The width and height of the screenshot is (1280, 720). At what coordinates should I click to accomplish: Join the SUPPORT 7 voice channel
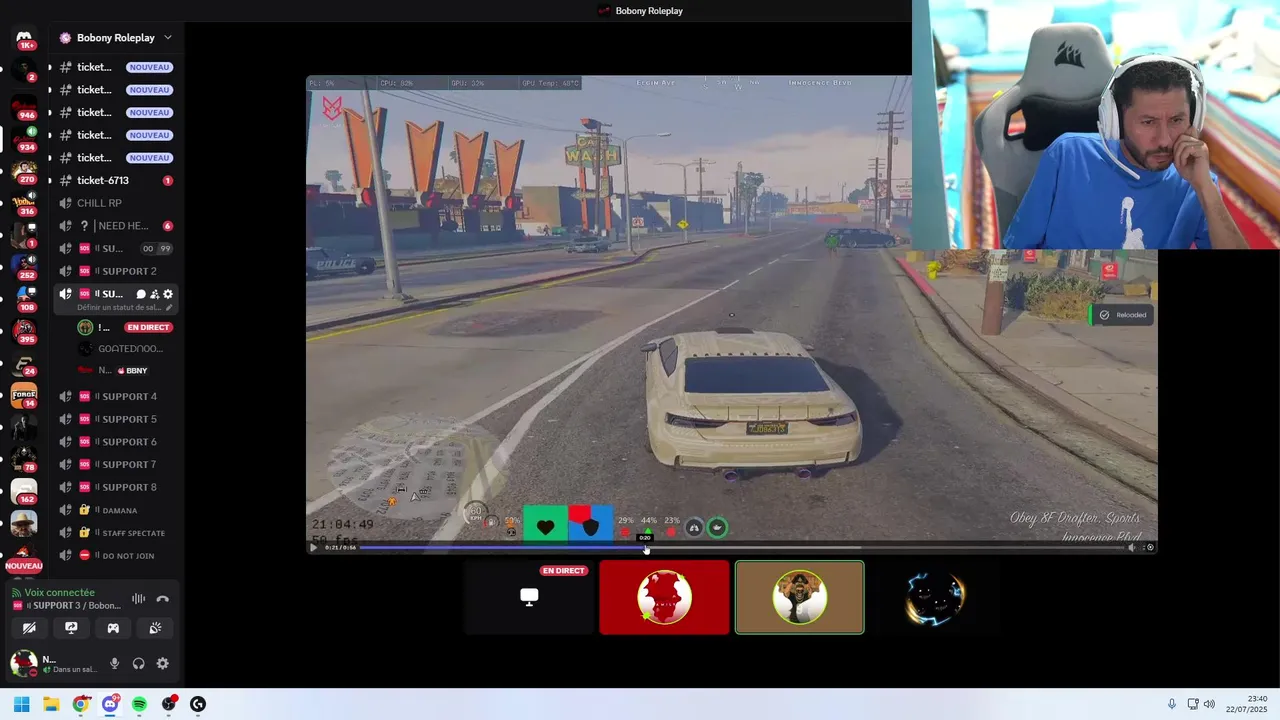tap(117, 464)
